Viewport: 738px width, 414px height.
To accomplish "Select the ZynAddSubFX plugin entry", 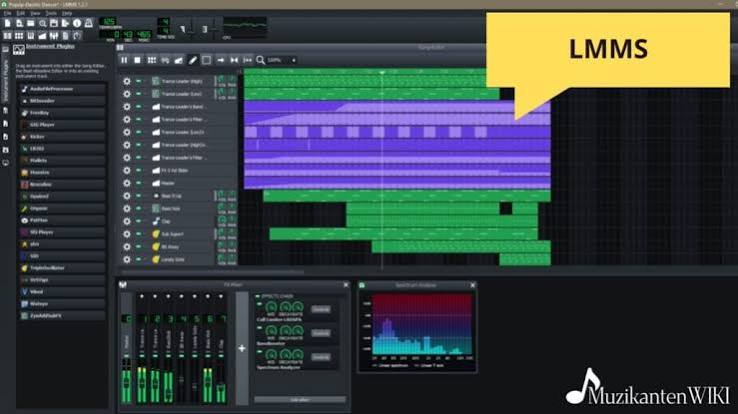I will (62, 316).
